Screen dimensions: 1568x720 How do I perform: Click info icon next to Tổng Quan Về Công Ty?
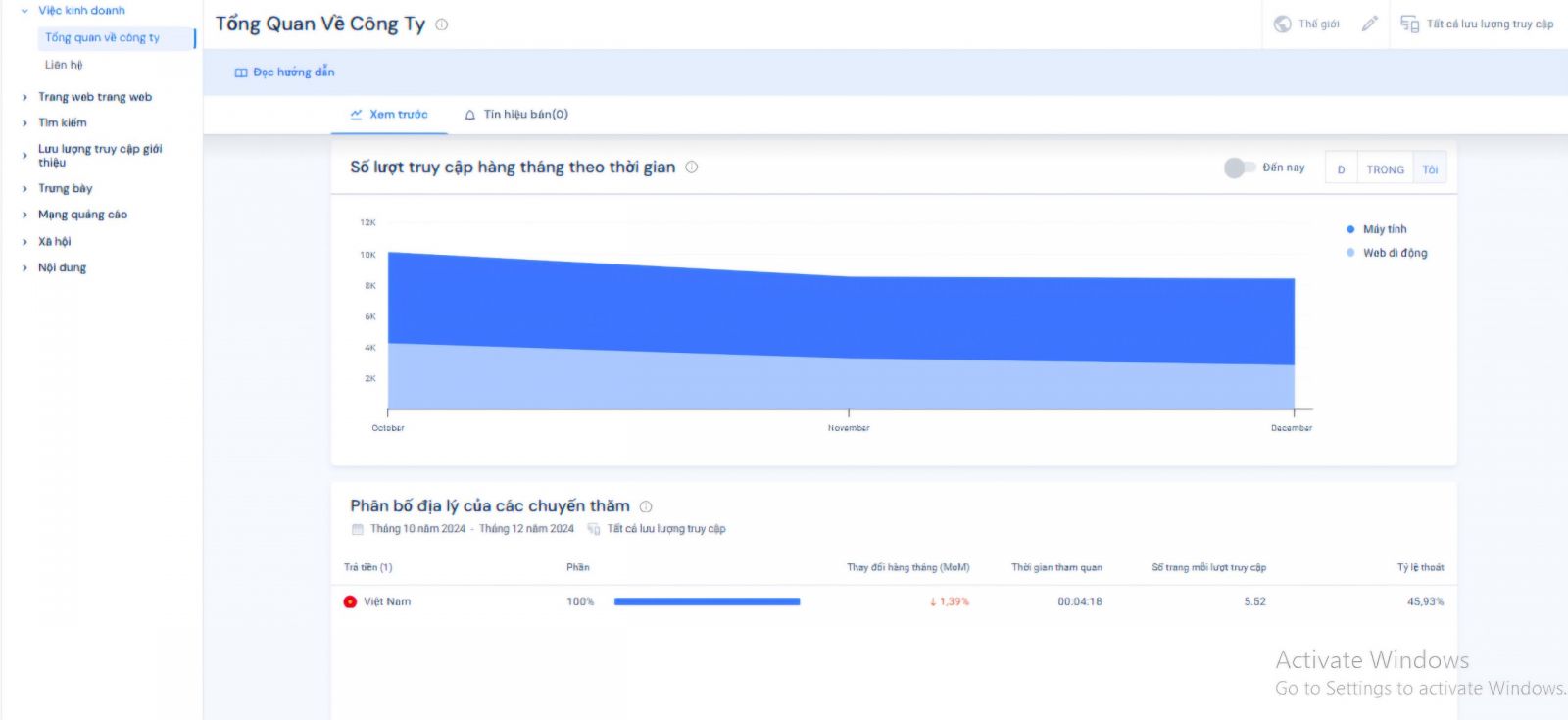[x=442, y=24]
